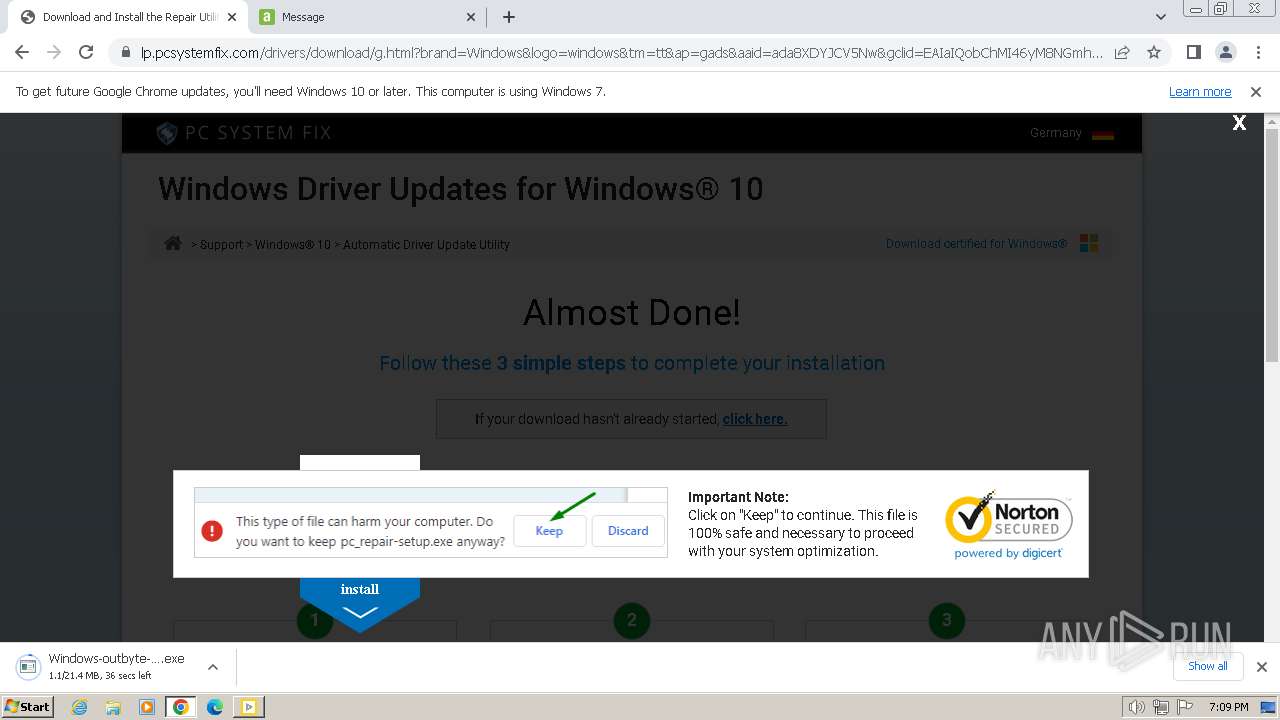Reload the current page
Image resolution: width=1280 pixels, height=720 pixels.
tap(86, 52)
